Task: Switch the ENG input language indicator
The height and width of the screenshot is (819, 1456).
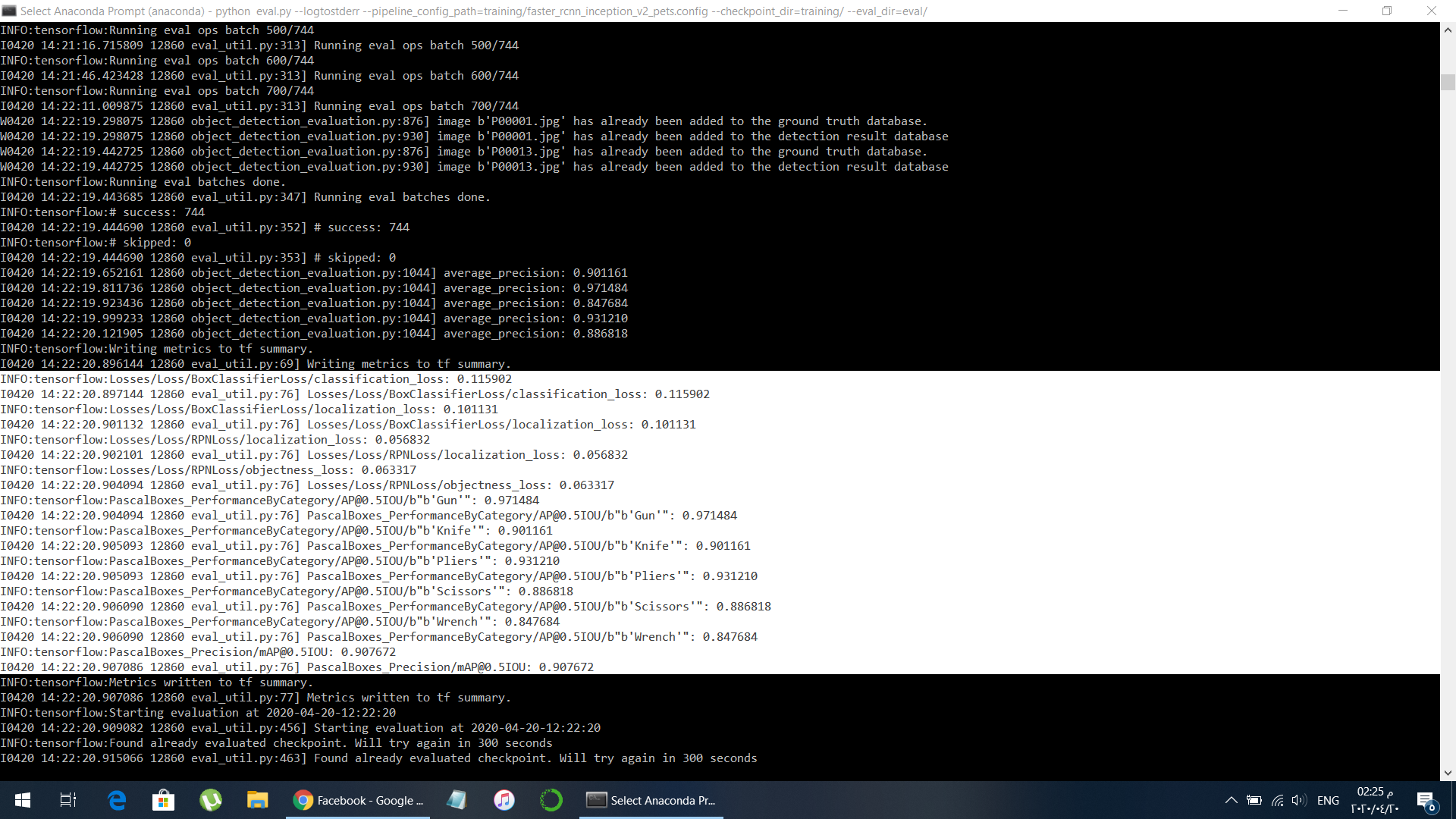Action: (1328, 800)
